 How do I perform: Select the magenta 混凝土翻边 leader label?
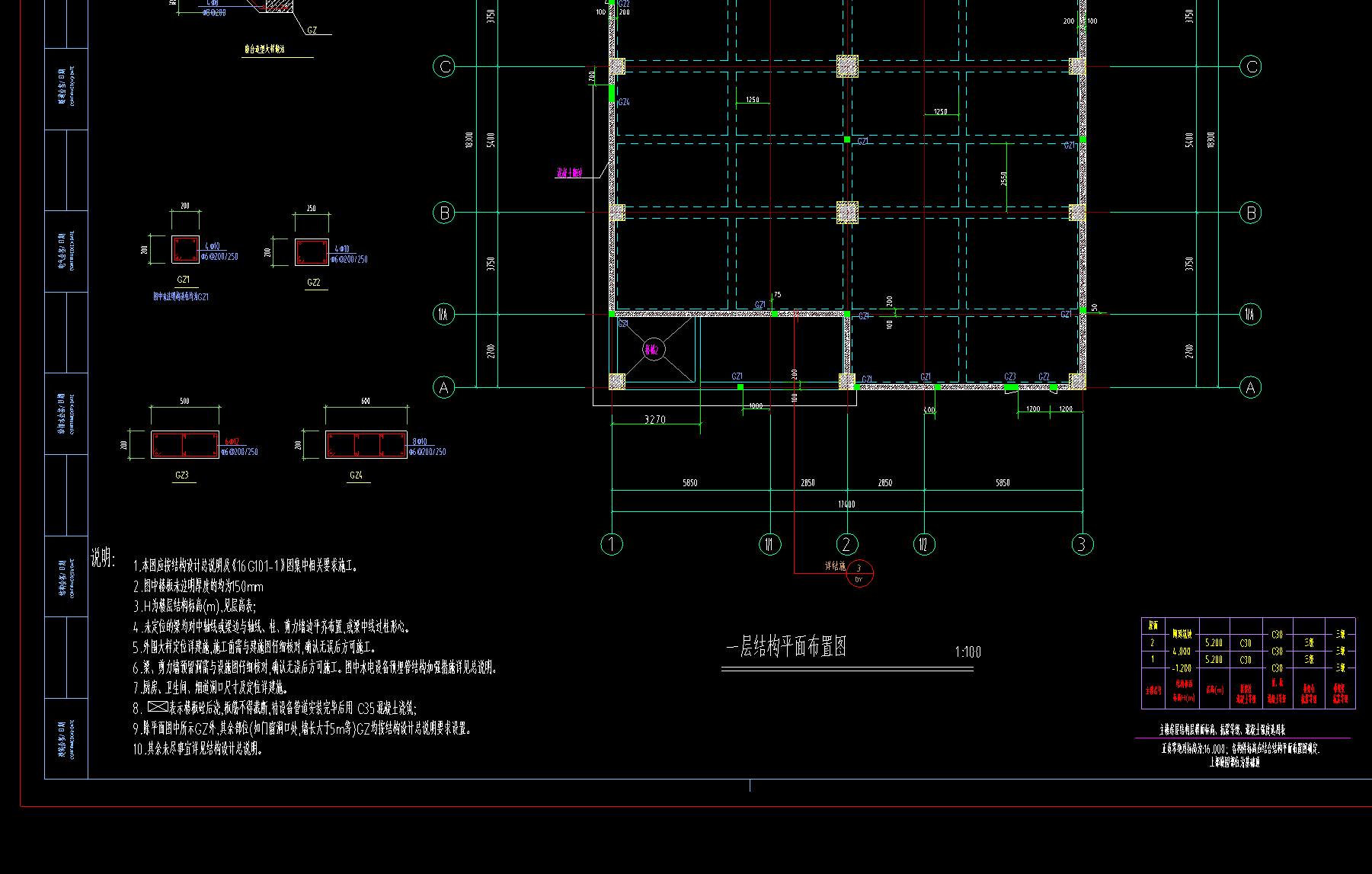point(569,173)
